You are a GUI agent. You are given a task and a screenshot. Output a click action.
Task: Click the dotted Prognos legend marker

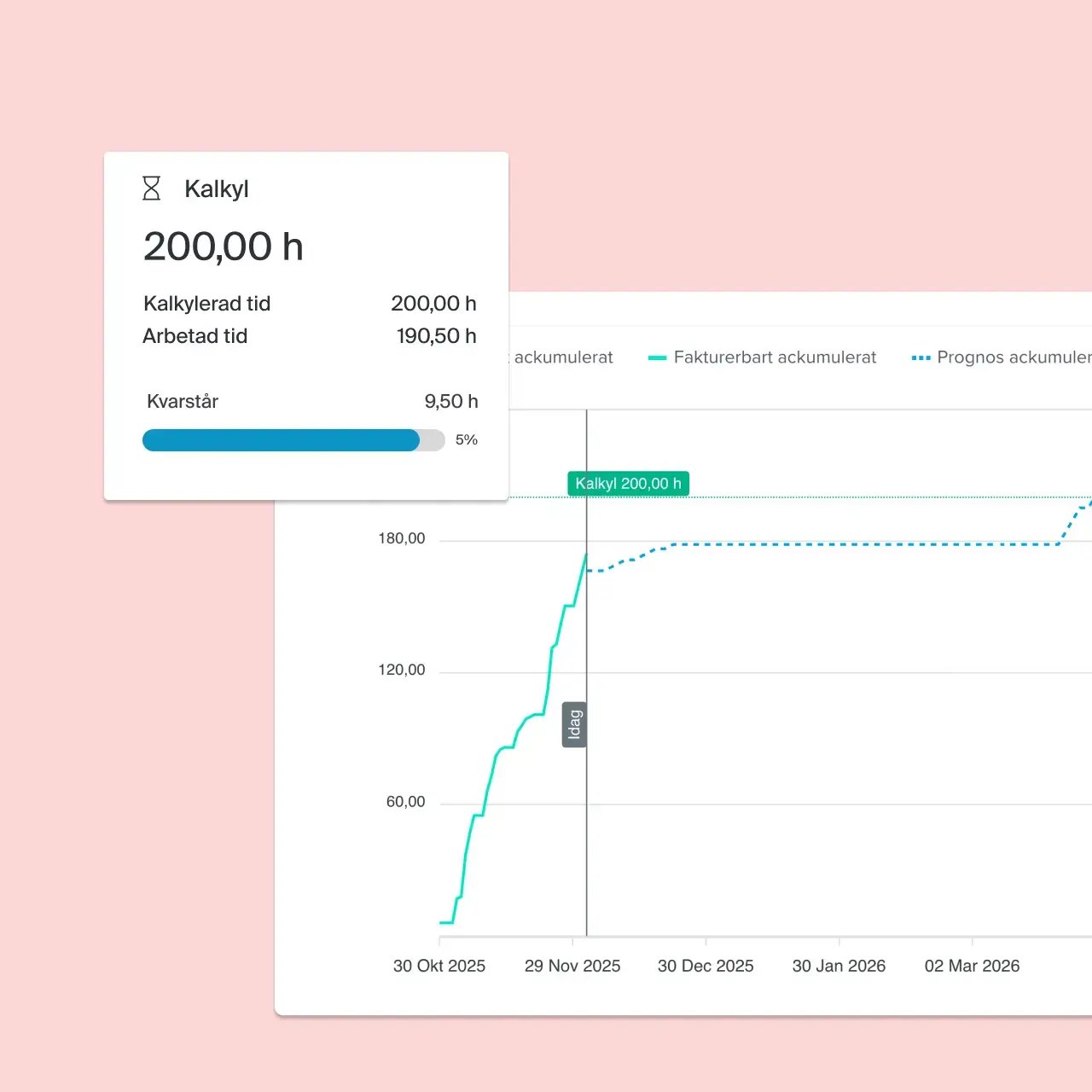tap(921, 358)
